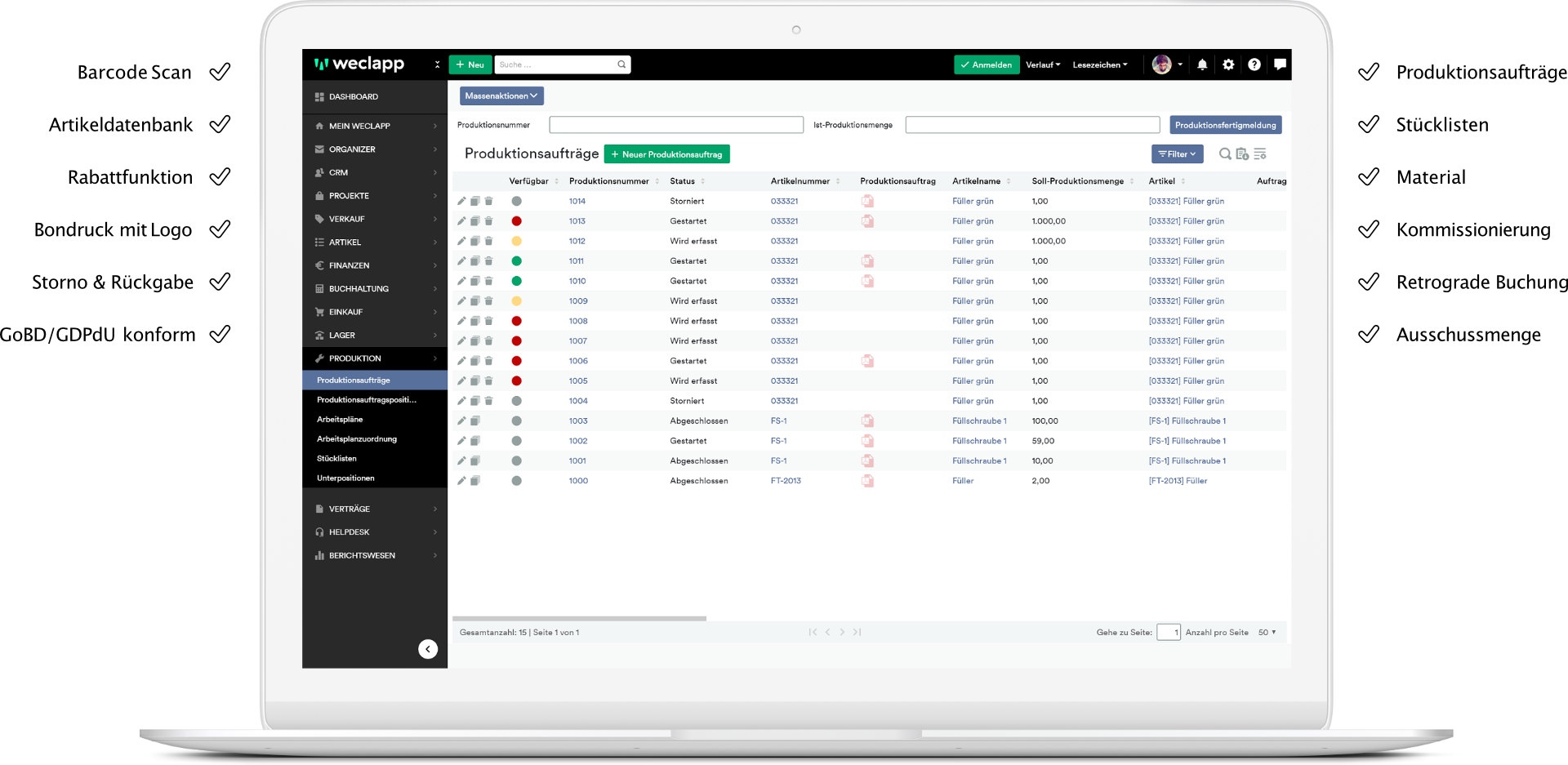The image size is (1568, 765).
Task: Copy production order 1013
Action: 474,221
